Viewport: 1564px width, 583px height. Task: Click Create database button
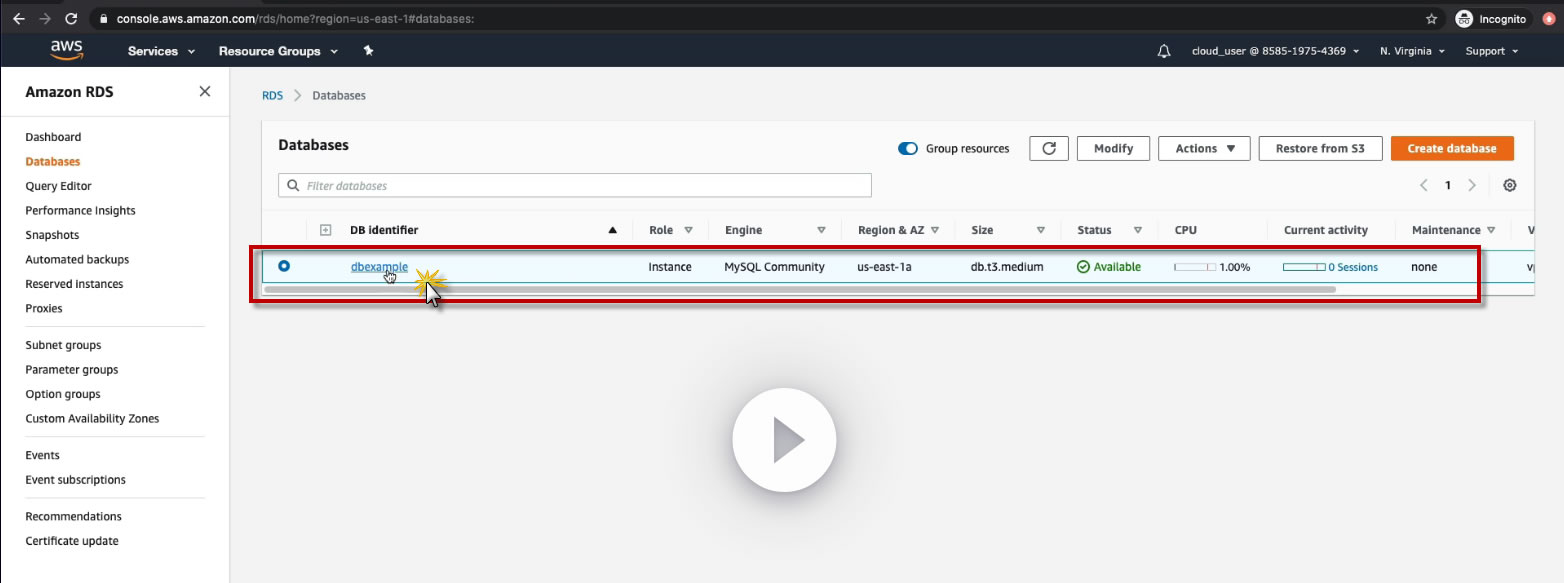click(1452, 148)
